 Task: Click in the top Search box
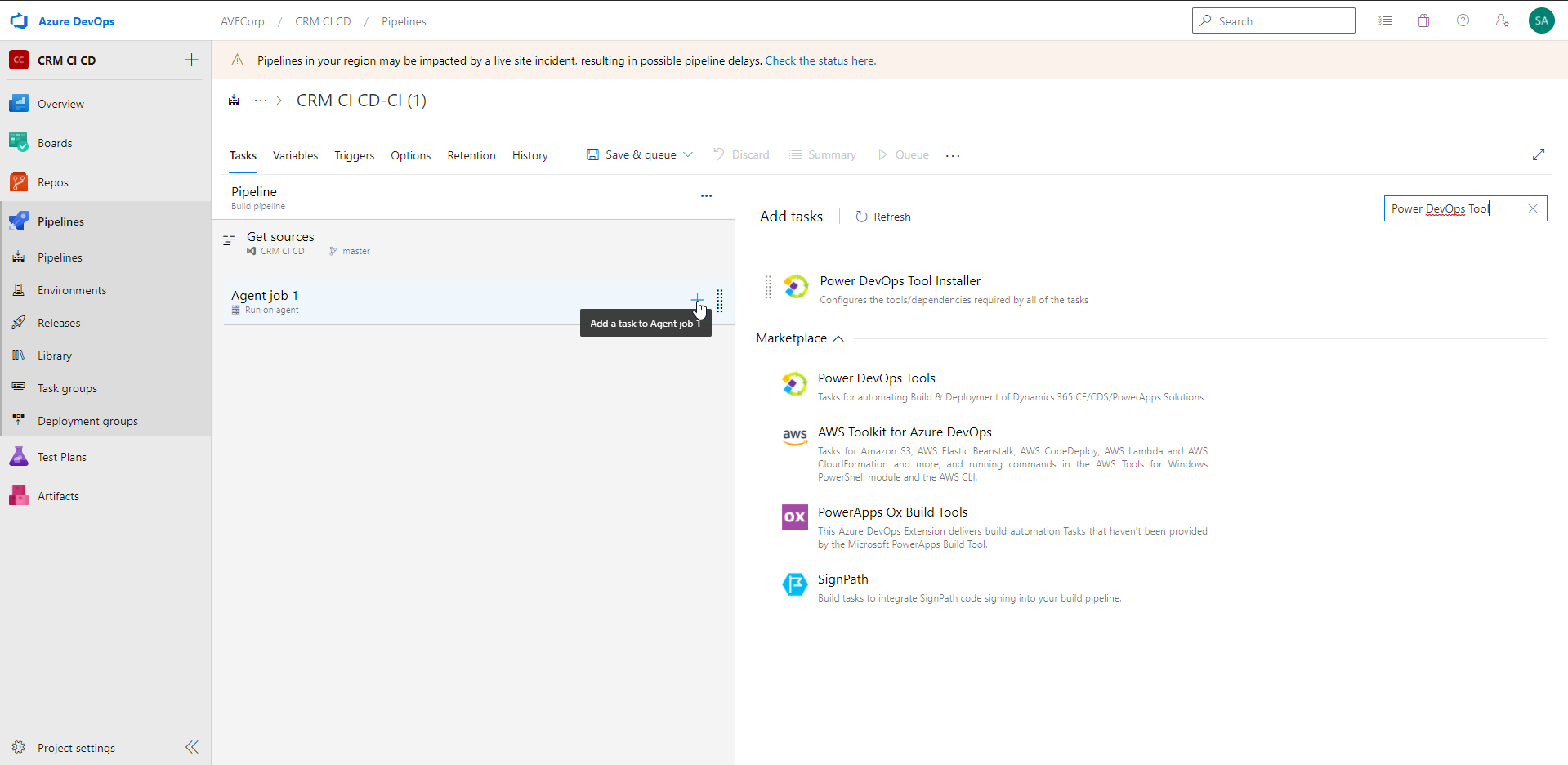1274,21
